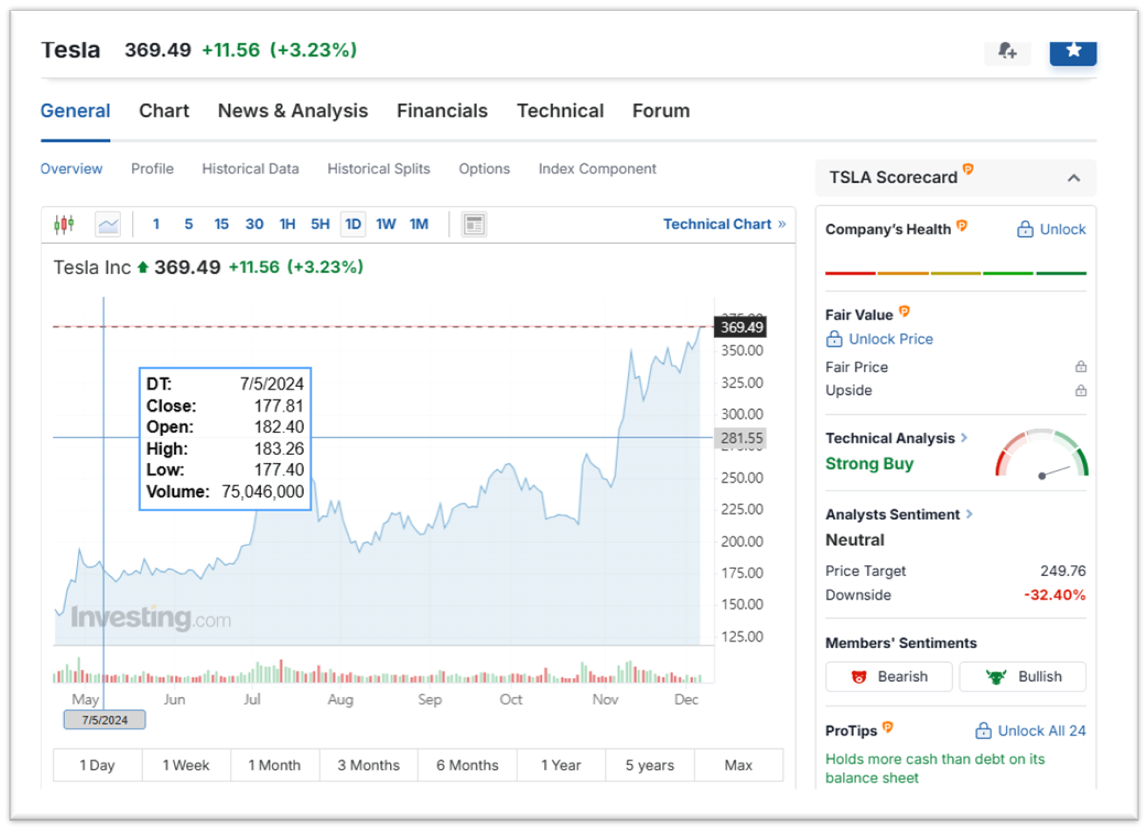This screenshot has width=1148, height=831.
Task: Select the area chart type icon
Action: [108, 224]
